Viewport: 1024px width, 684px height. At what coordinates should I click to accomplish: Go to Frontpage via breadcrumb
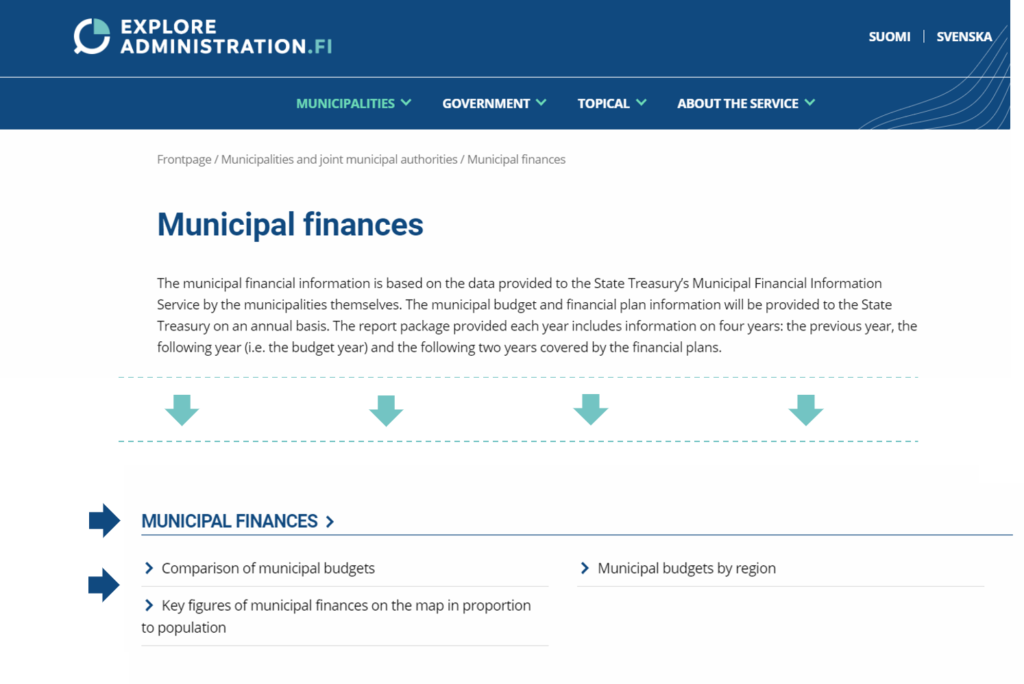coord(184,159)
